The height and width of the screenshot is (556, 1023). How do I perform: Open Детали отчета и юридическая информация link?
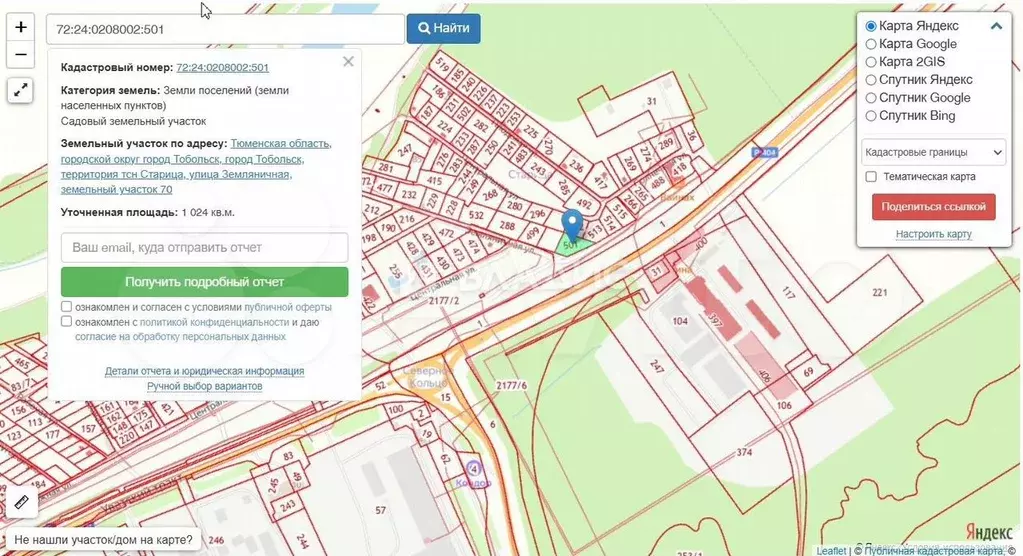tap(205, 371)
